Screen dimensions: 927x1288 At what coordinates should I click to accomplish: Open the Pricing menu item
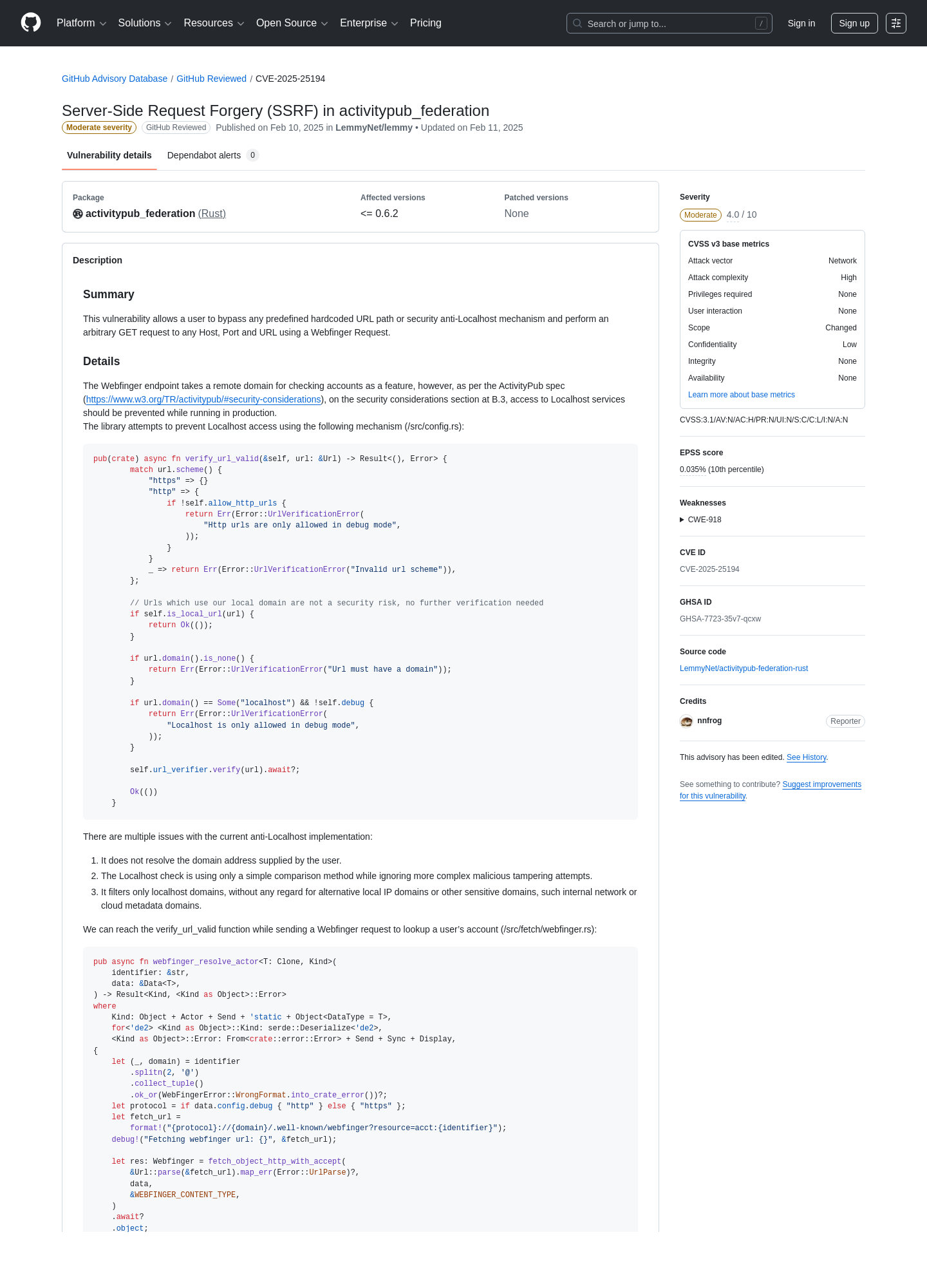[426, 23]
